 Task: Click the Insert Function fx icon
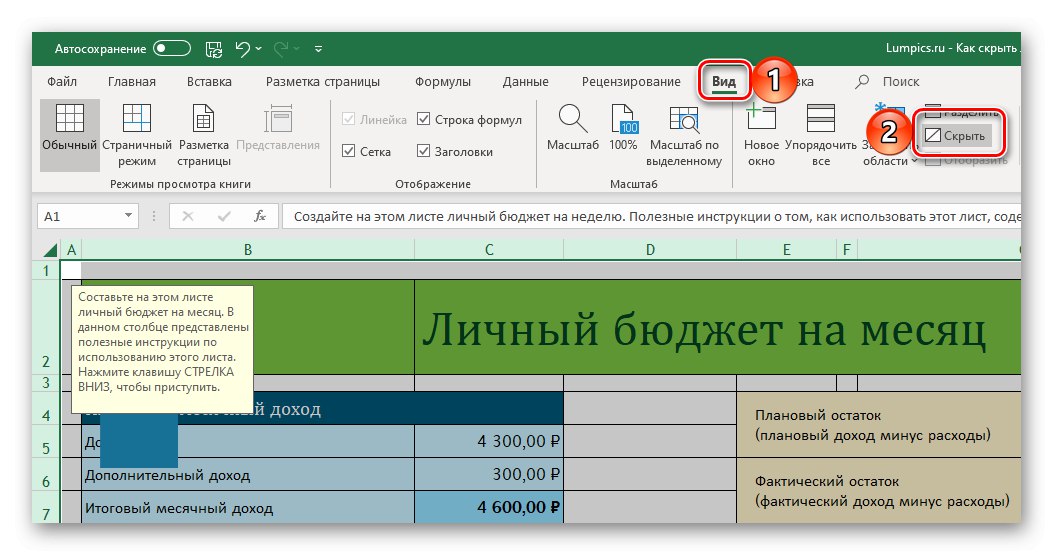pos(260,216)
